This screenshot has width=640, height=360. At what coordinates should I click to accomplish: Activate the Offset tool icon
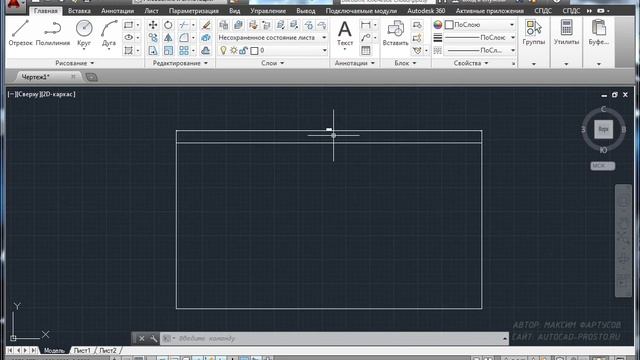pos(206,50)
